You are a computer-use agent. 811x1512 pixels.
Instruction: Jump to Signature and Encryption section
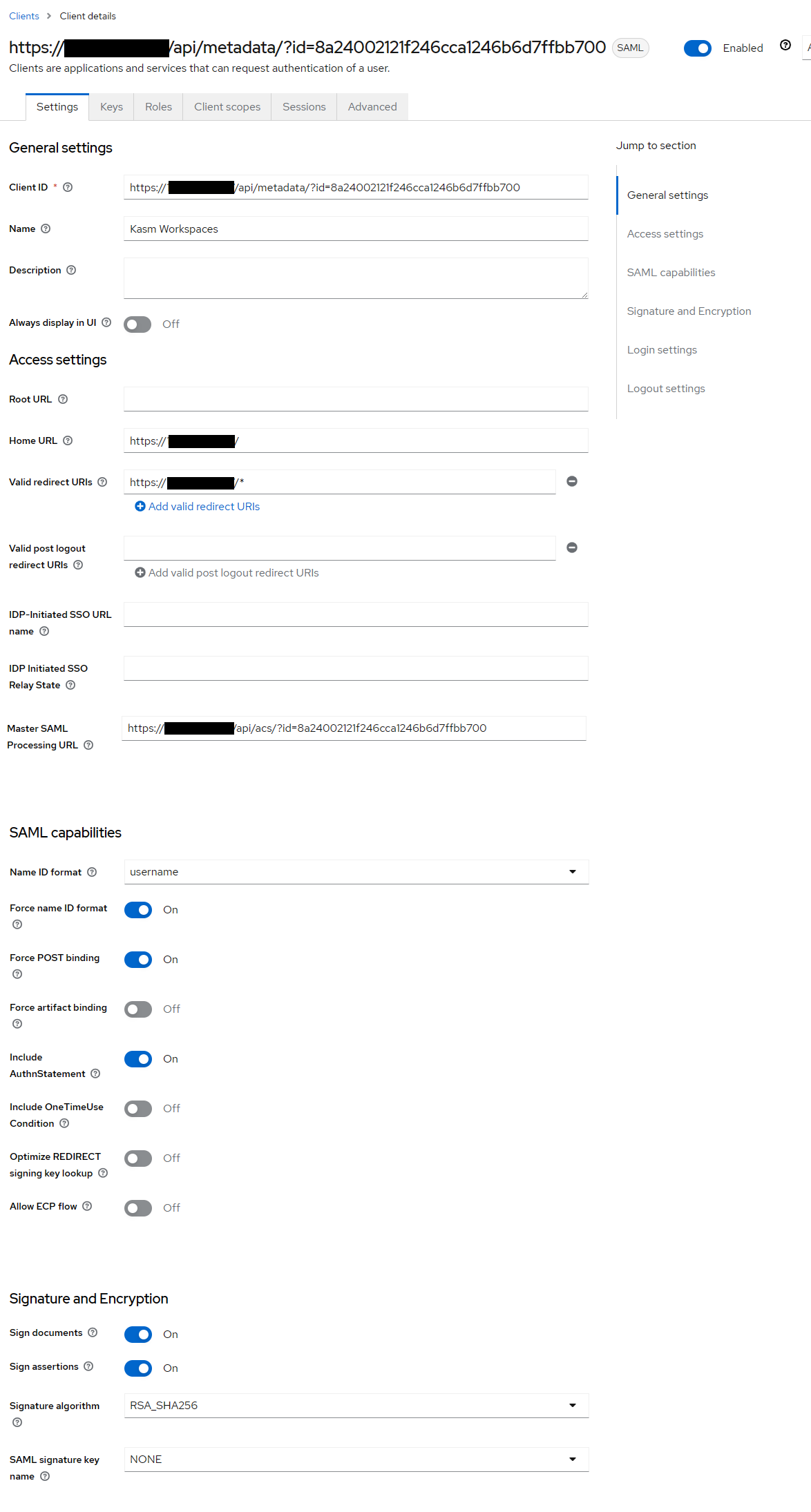(x=689, y=311)
